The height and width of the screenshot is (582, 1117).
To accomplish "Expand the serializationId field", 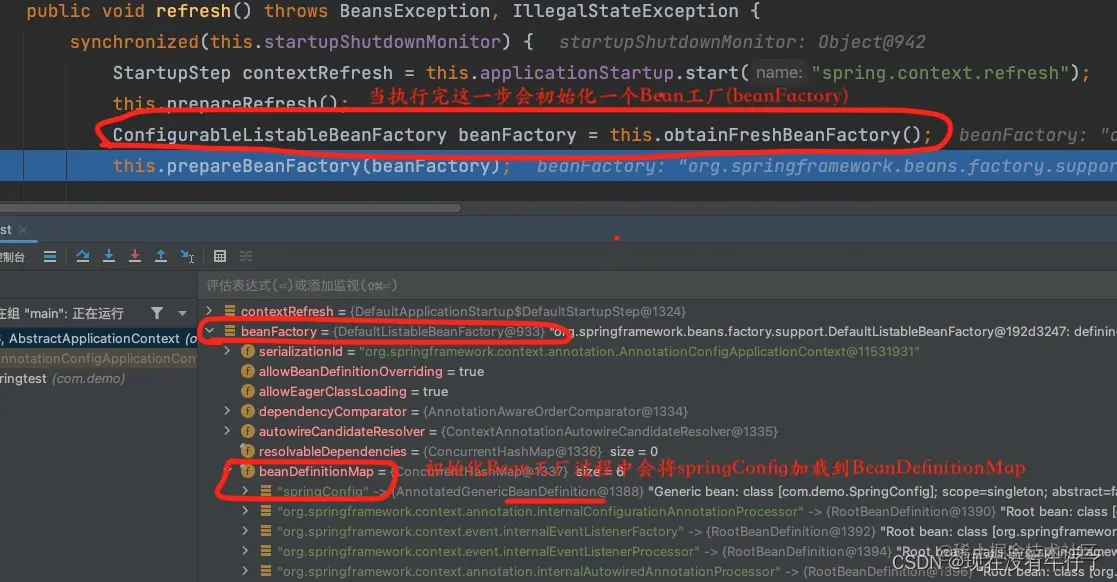I will coord(227,351).
